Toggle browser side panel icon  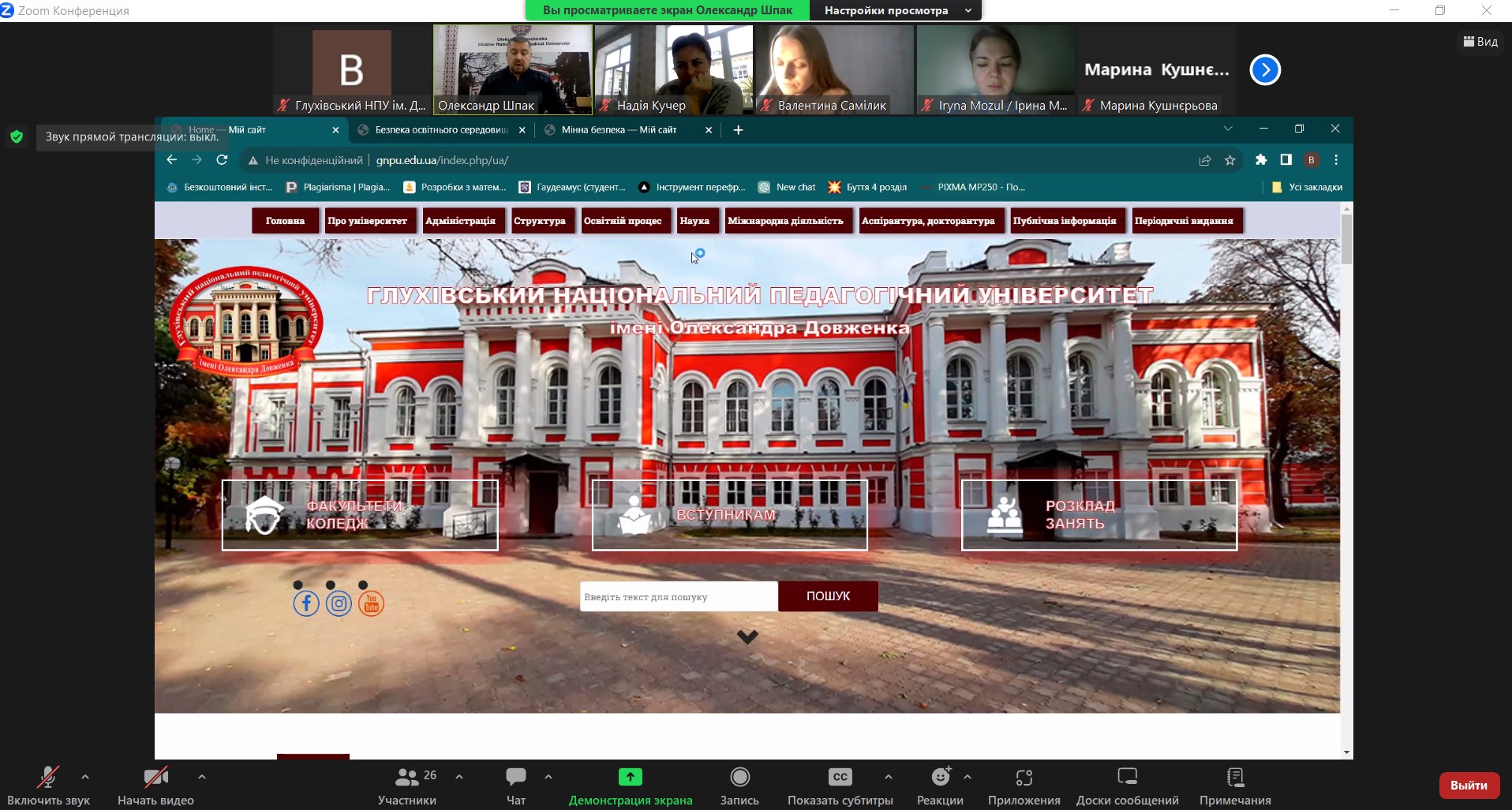pyautogui.click(x=1286, y=160)
